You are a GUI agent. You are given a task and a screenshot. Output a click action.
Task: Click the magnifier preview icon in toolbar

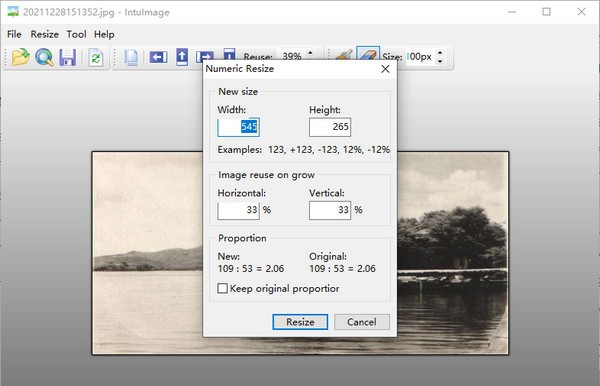tap(44, 57)
